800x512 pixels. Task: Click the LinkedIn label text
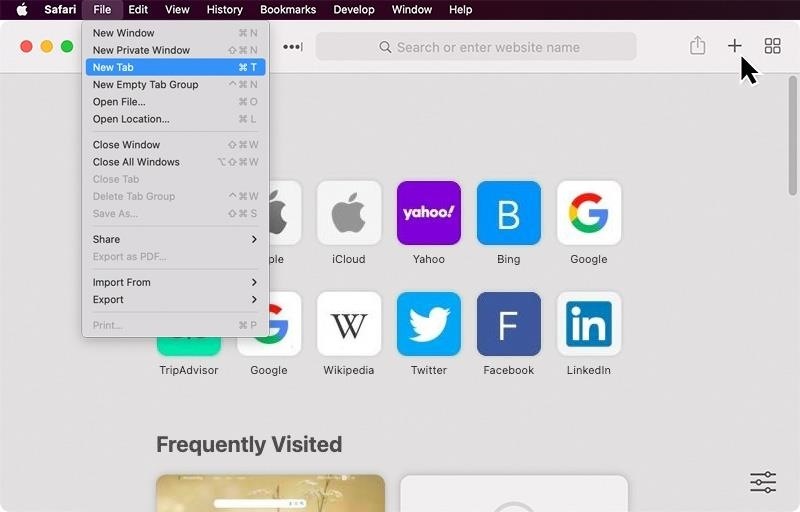(x=589, y=370)
